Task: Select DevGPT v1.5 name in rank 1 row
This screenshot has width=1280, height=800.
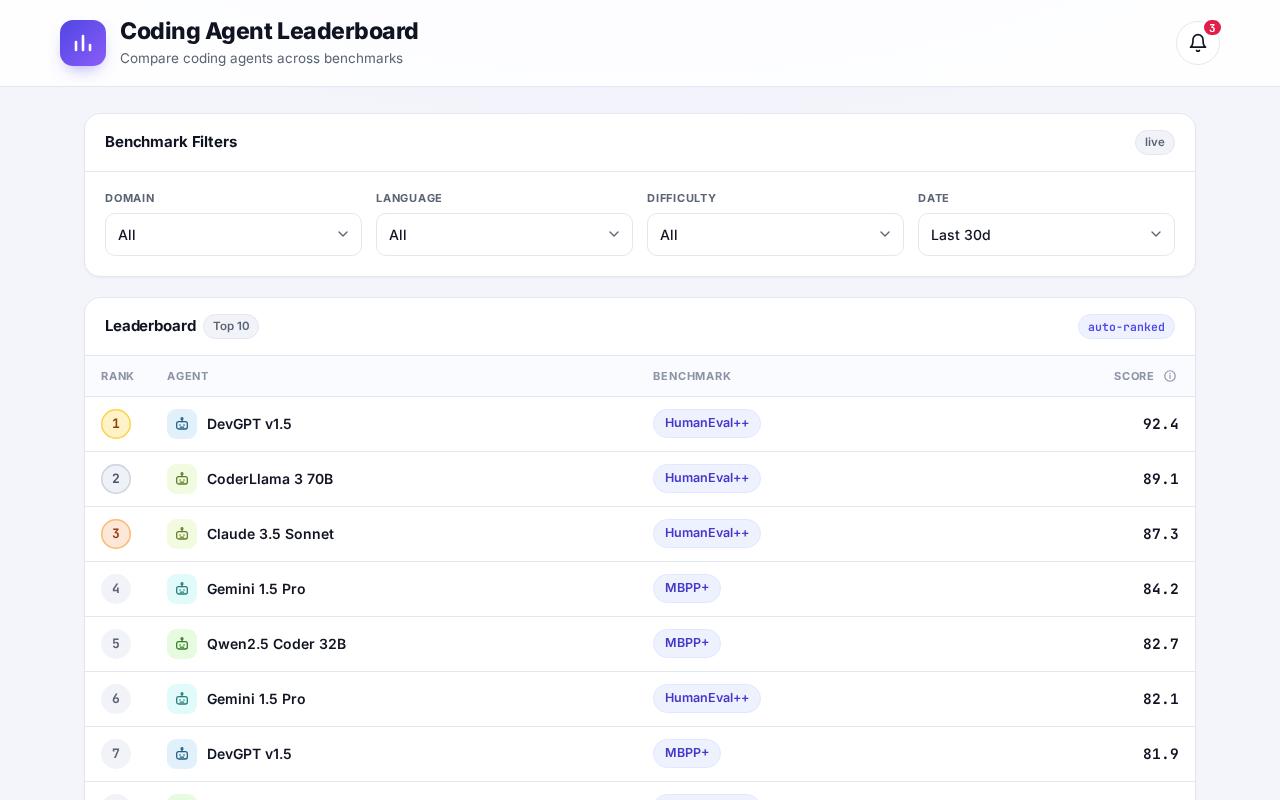Action: (249, 424)
